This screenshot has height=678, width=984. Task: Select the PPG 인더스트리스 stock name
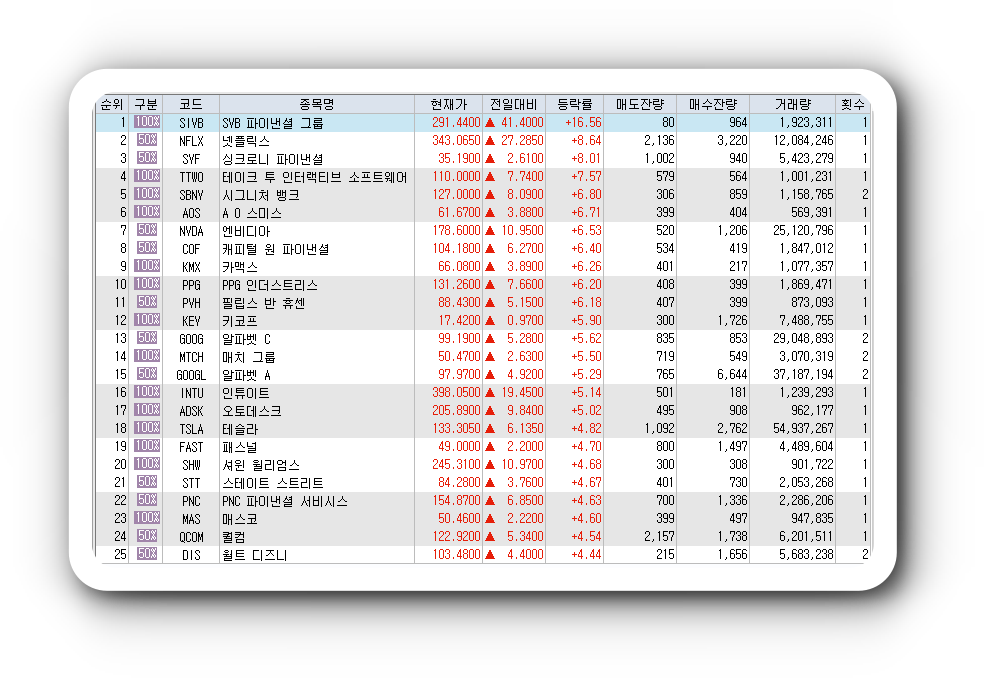coord(270,285)
